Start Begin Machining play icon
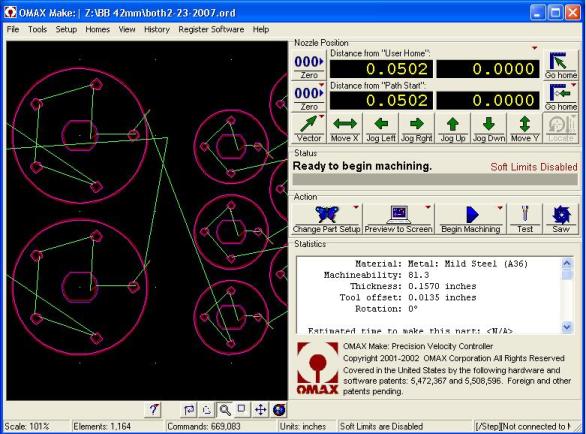 coord(472,215)
